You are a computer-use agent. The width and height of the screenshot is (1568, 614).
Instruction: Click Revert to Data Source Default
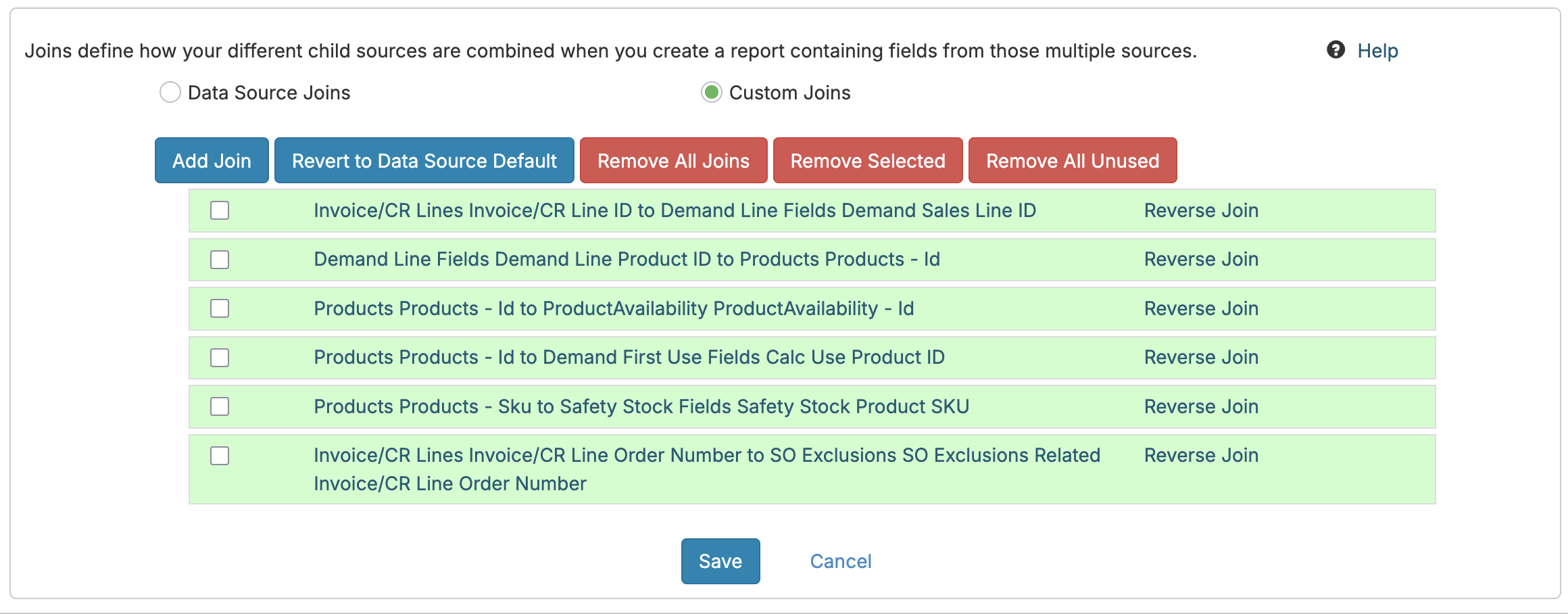424,161
